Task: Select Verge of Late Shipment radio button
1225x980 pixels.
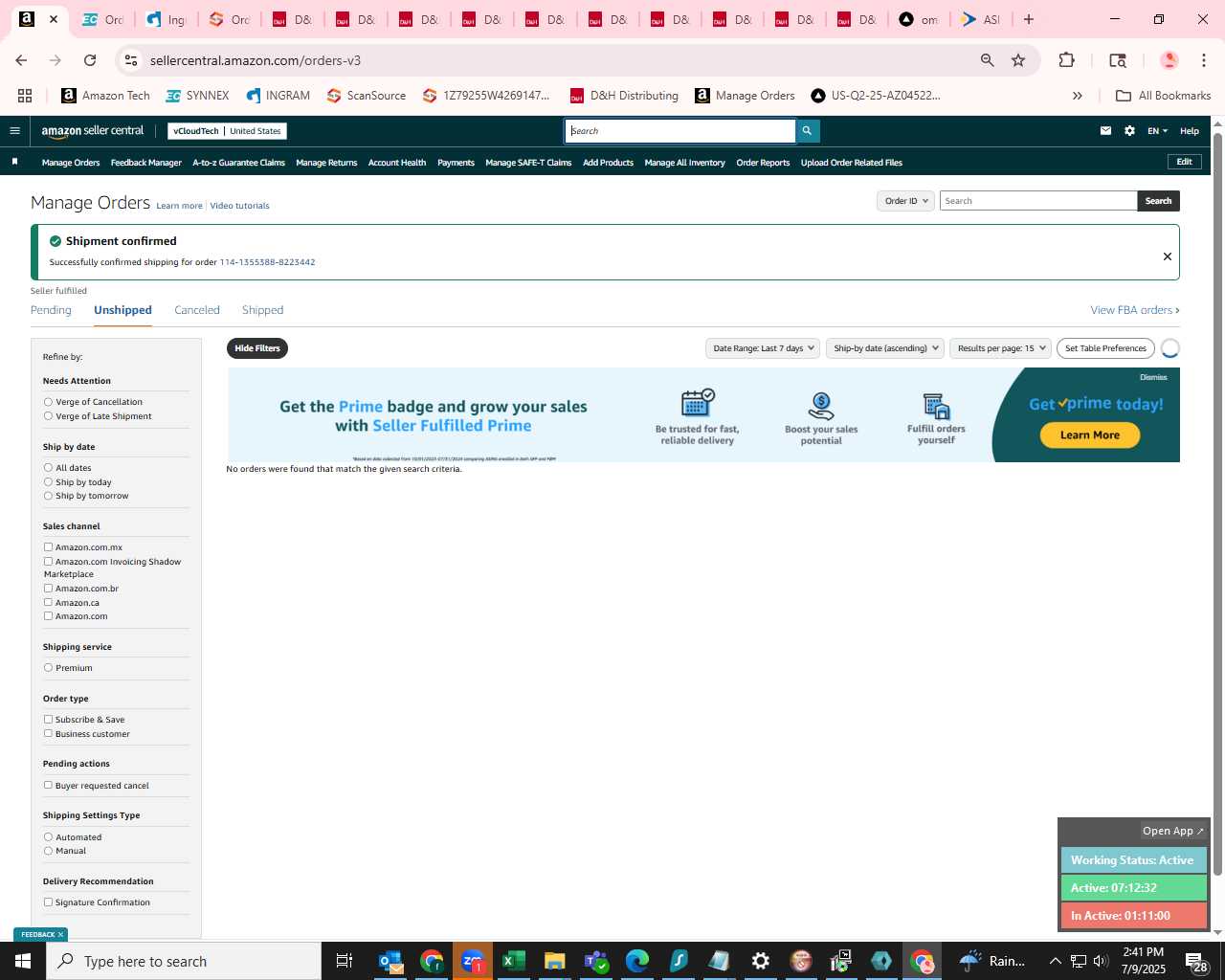Action: (48, 416)
